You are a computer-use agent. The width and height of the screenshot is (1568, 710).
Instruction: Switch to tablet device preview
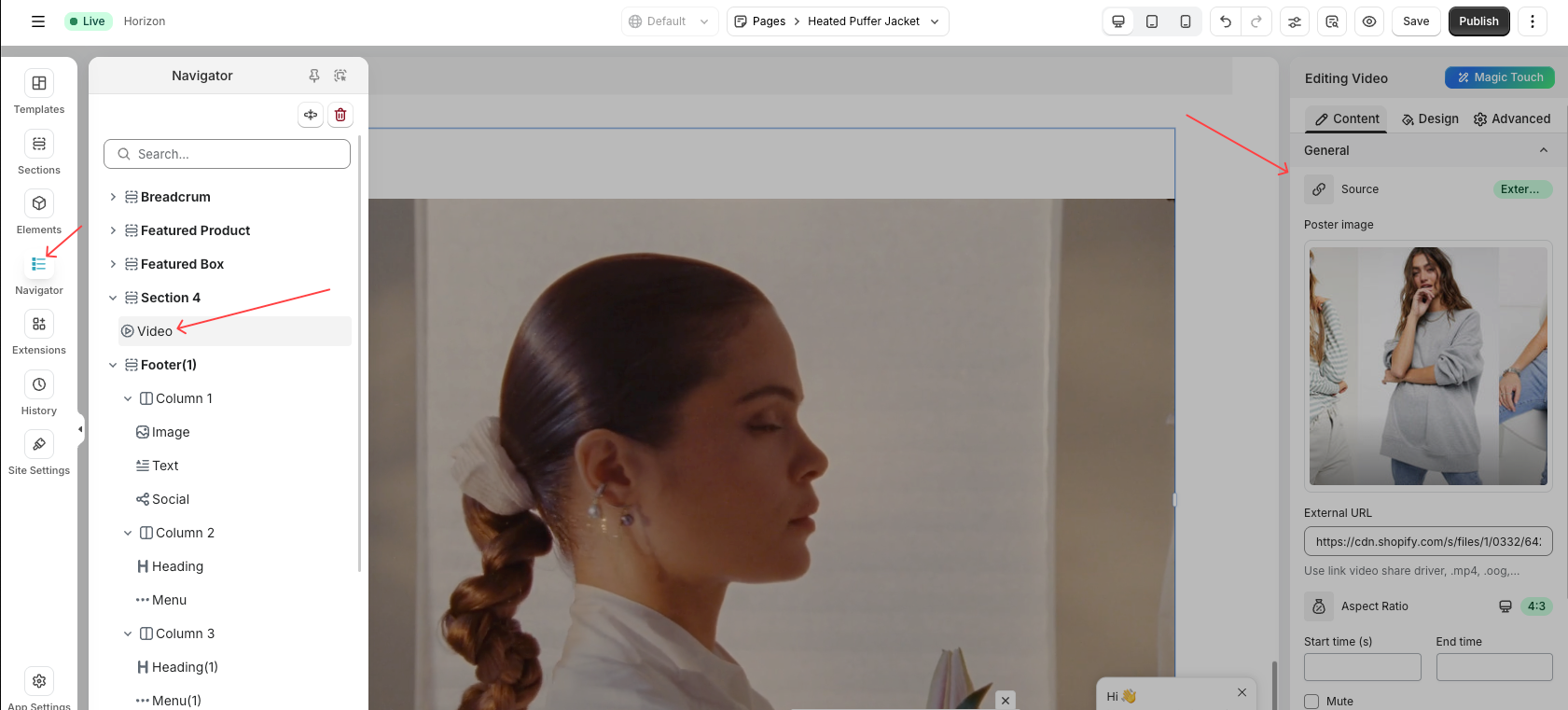[x=1152, y=21]
